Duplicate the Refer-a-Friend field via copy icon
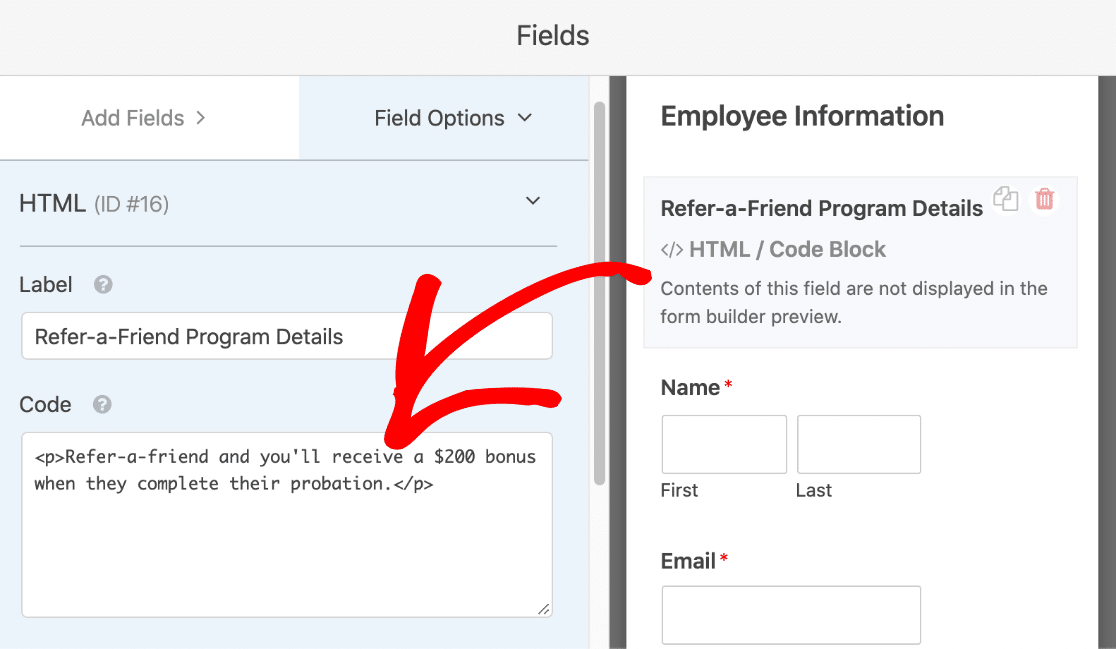 click(1006, 199)
